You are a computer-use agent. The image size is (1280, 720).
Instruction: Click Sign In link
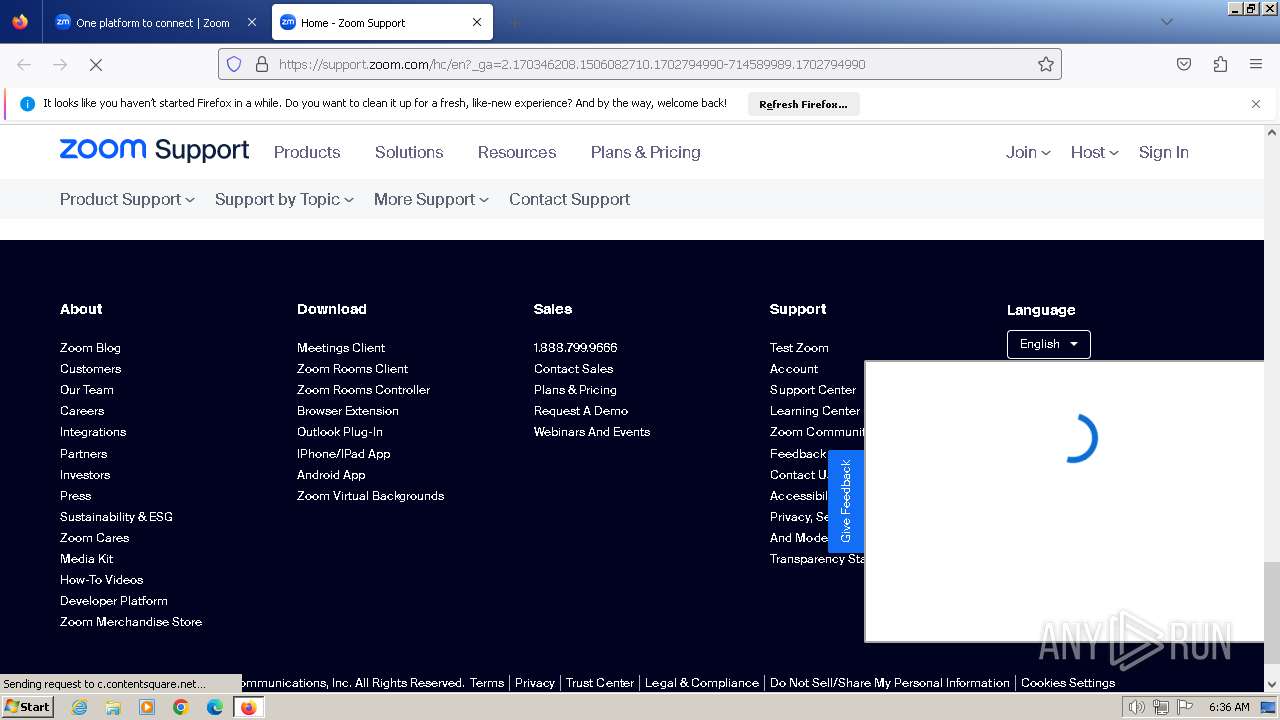click(x=1164, y=152)
